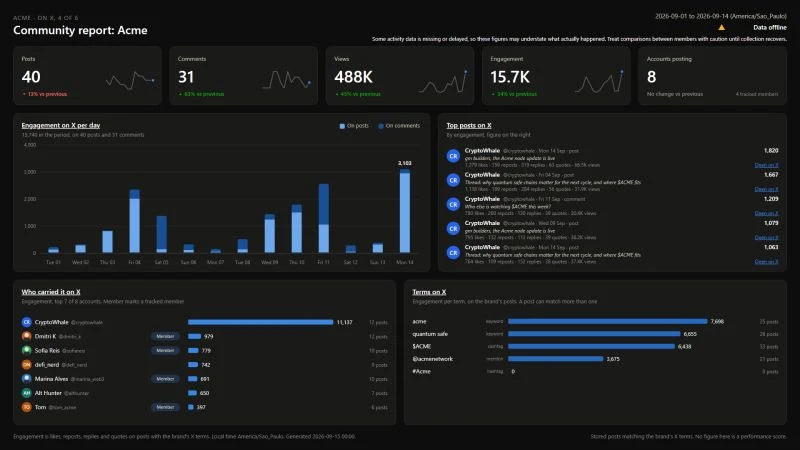
Task: Click the Comments card sparkline chart
Action: click(x=286, y=81)
